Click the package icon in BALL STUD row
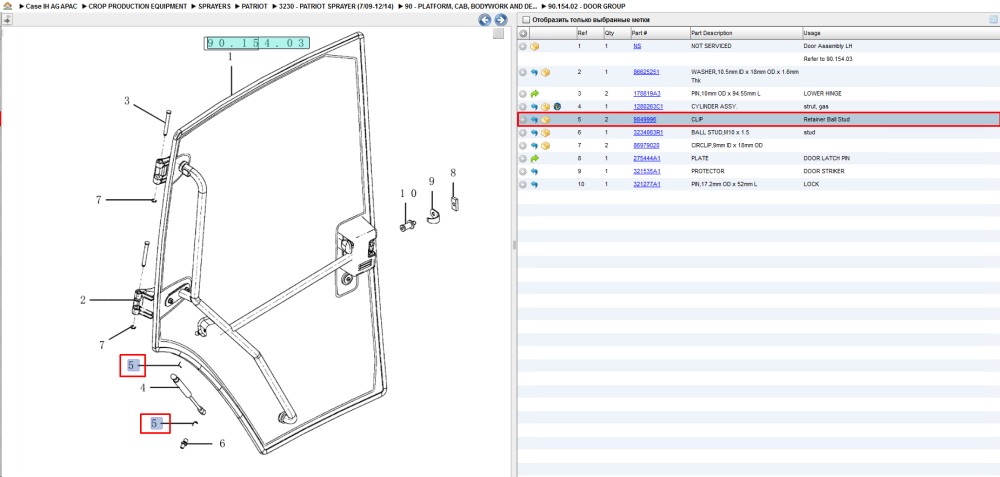The width and height of the screenshot is (1000, 477). [x=545, y=133]
